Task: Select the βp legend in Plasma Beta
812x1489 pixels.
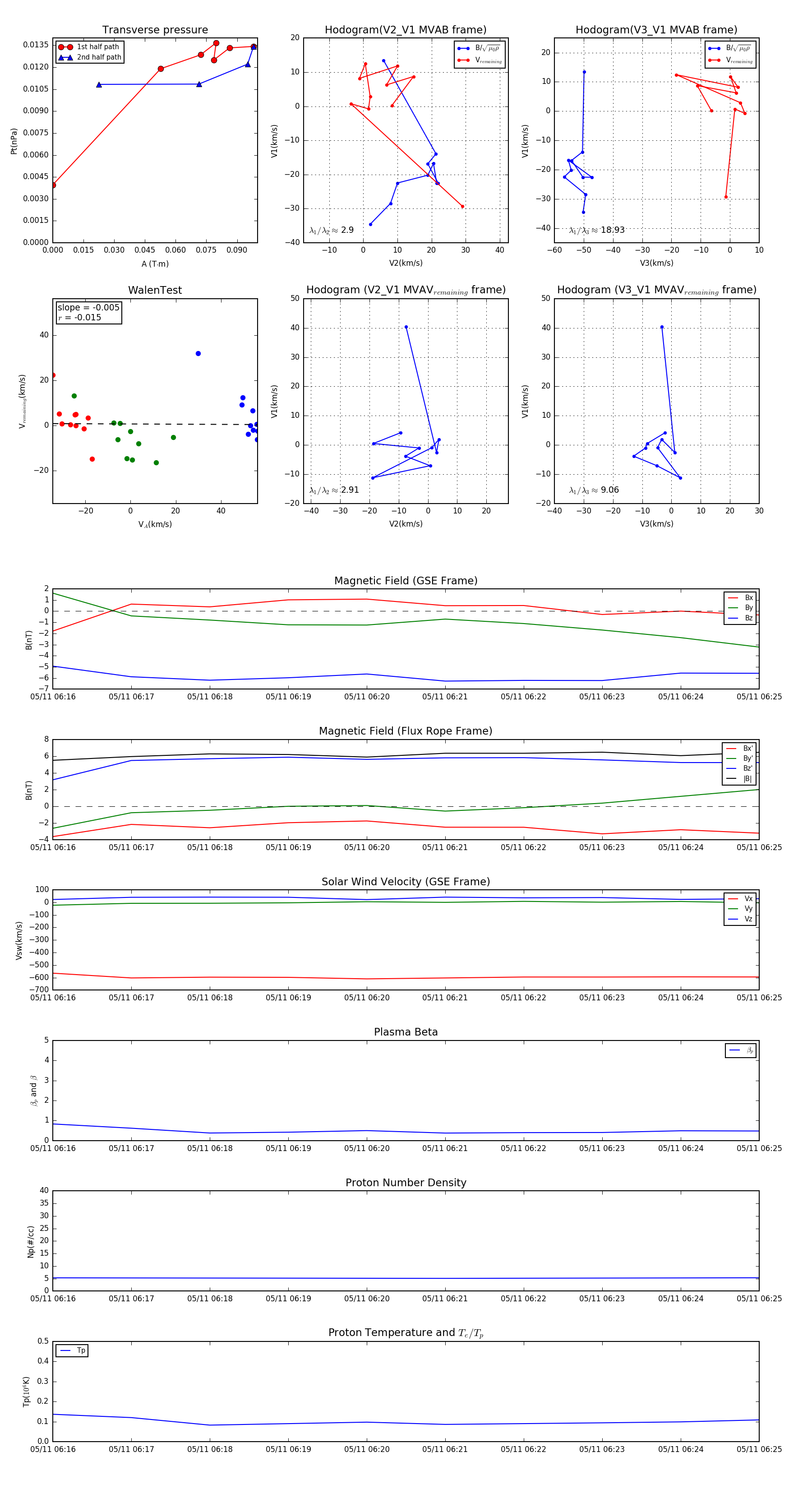Action: 741,1050
